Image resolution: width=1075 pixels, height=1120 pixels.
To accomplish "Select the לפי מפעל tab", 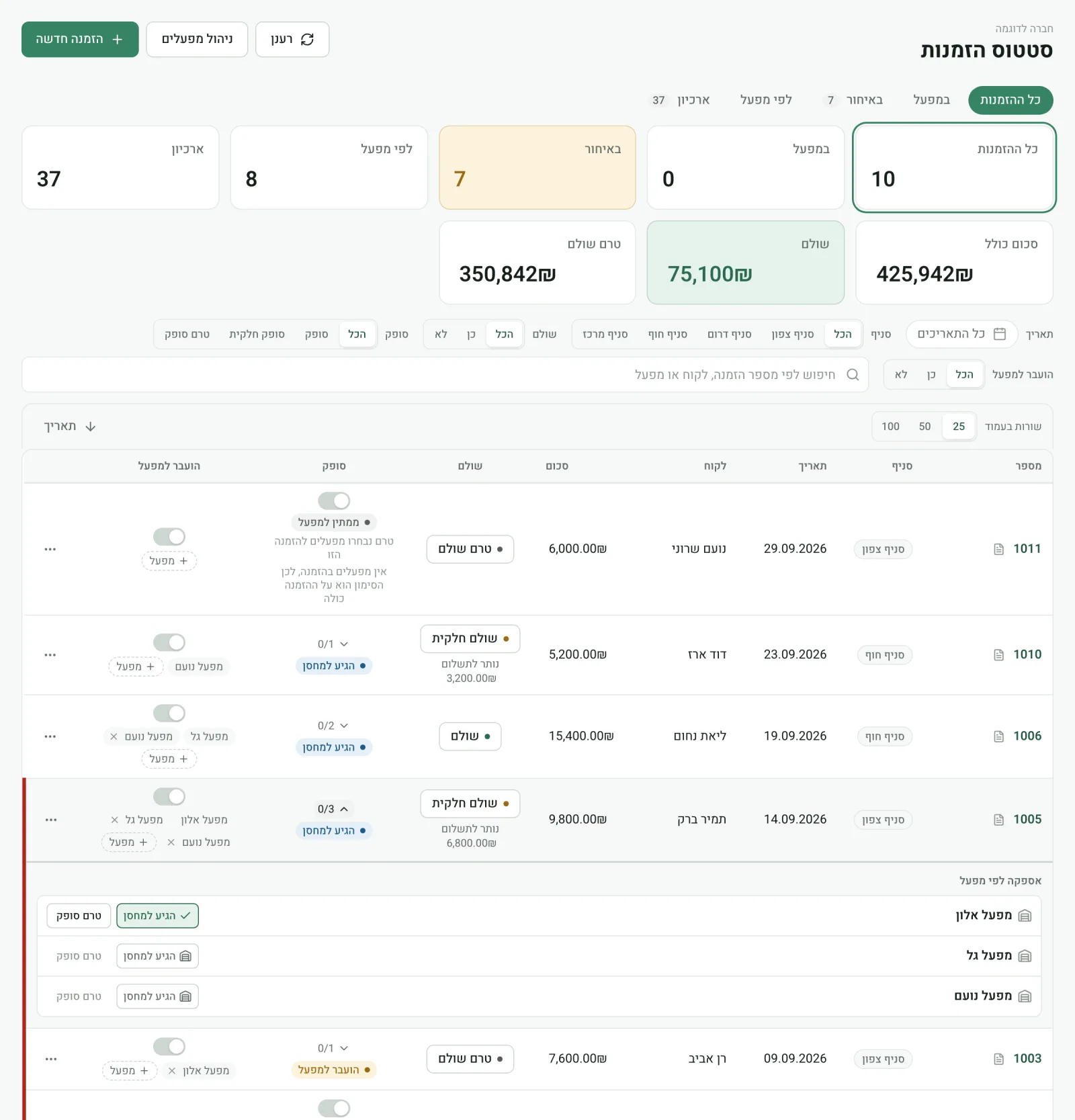I will [766, 100].
